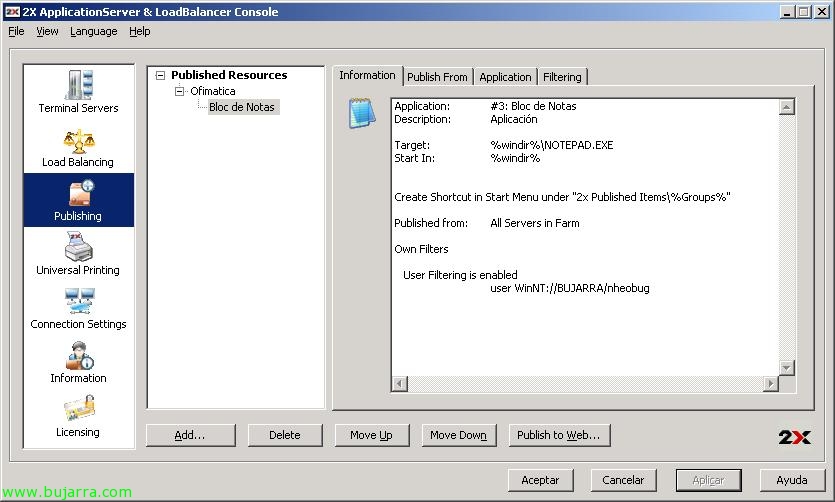Collapse the Ofimatica group node
This screenshot has width=835, height=502.
pos(179,92)
